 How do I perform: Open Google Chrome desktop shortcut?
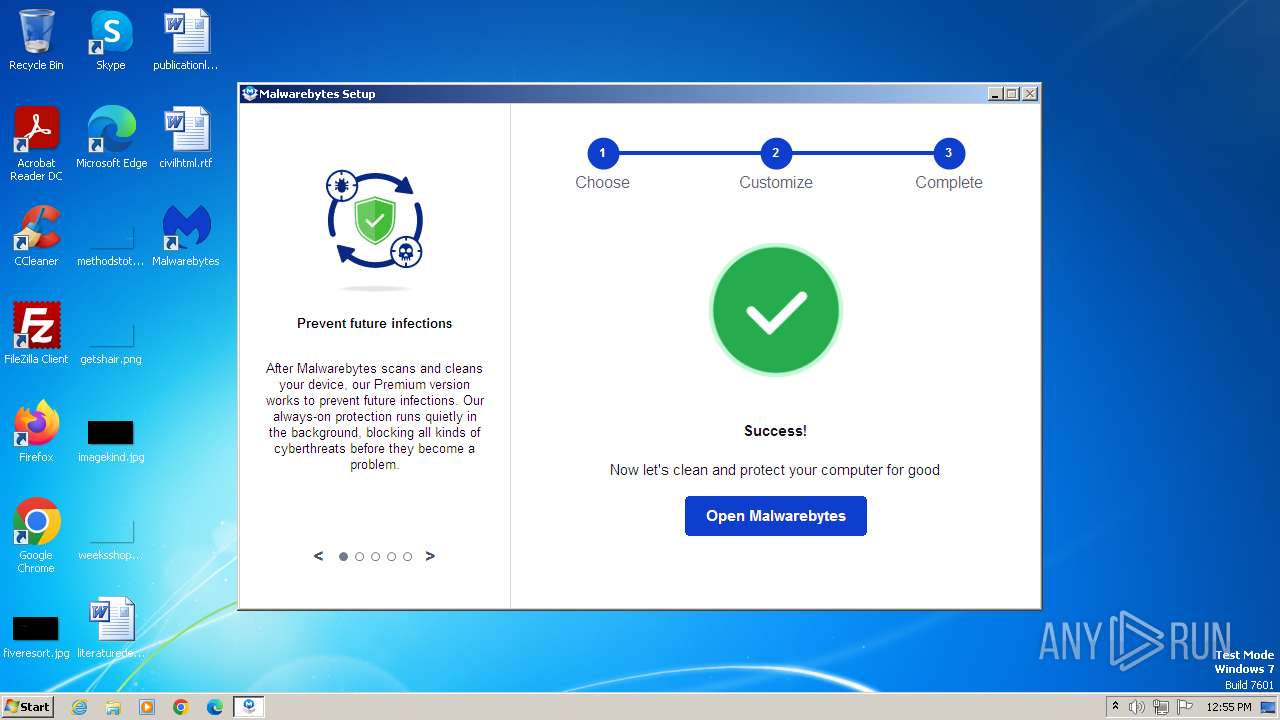click(x=36, y=536)
